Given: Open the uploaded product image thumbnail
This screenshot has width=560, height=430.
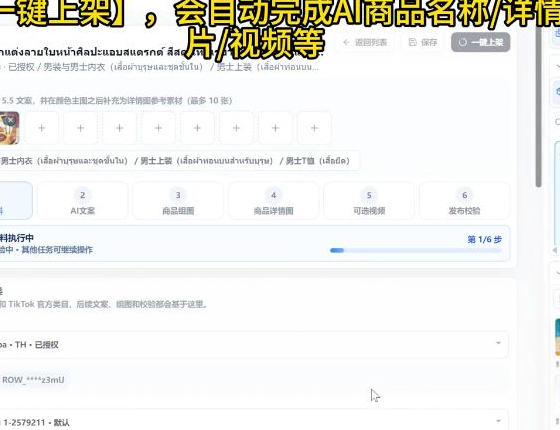Looking at the screenshot, I should [8, 128].
